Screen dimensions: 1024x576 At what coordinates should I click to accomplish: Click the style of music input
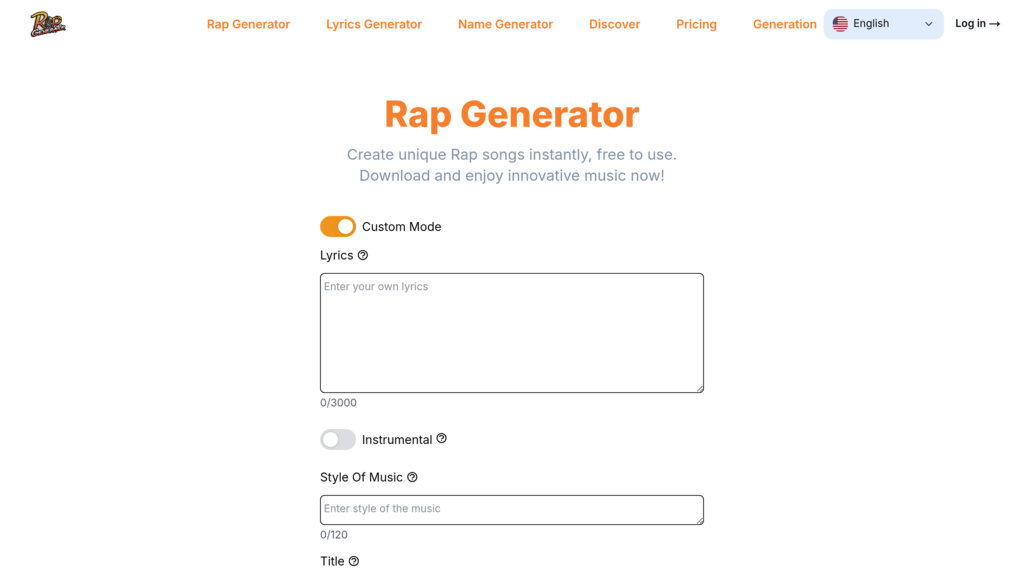(511, 509)
